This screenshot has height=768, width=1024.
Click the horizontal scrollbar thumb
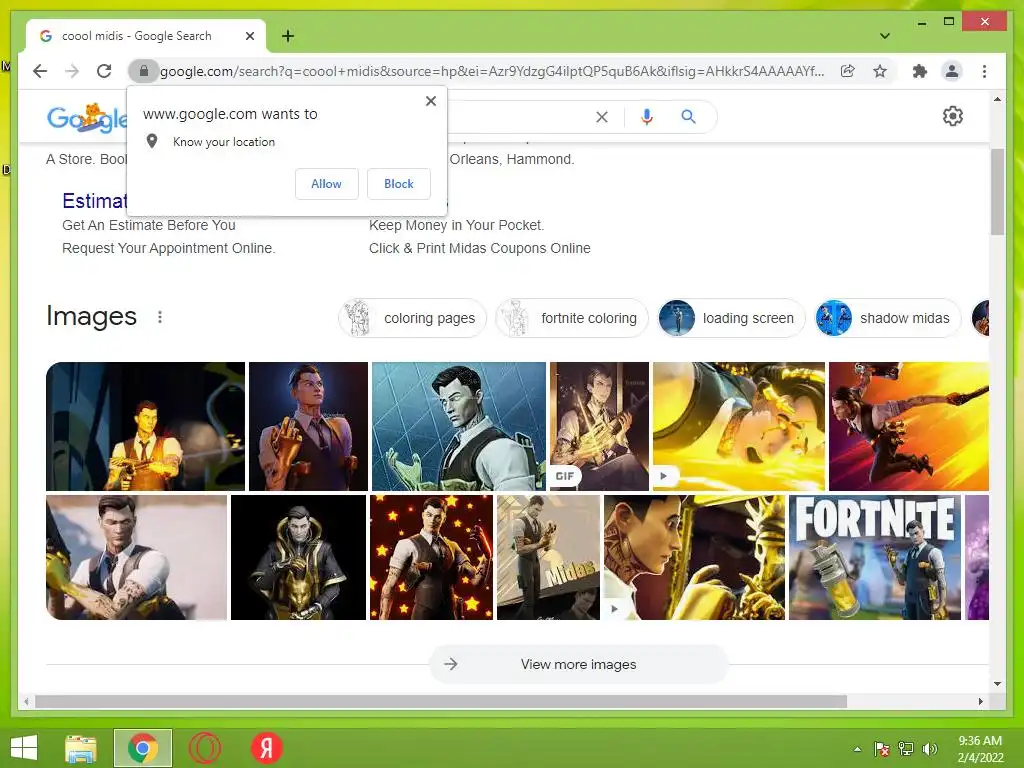pyautogui.click(x=441, y=701)
